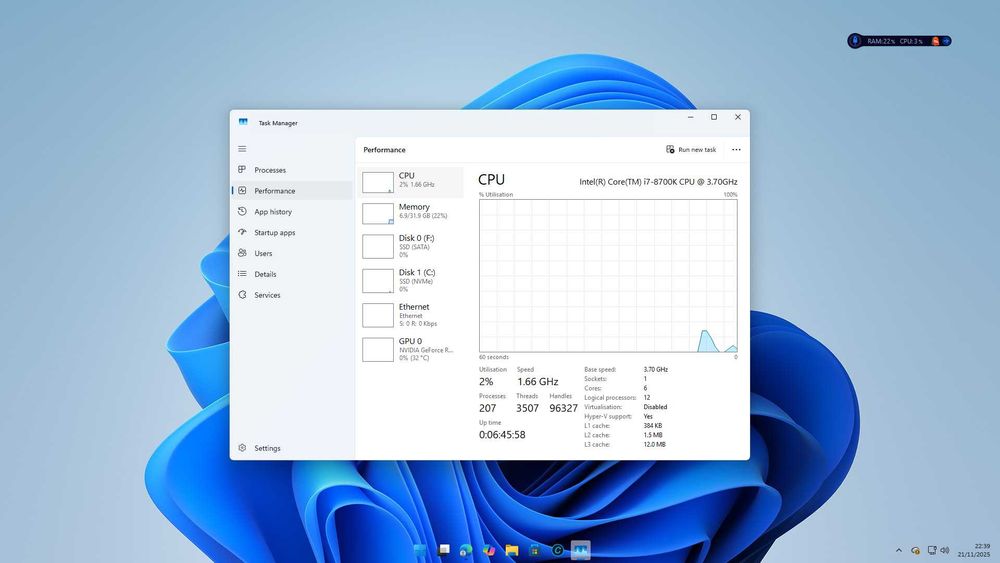This screenshot has height=563, width=1000.
Task: Open the Microsoft Edge taskbar icon
Action: coord(466,550)
